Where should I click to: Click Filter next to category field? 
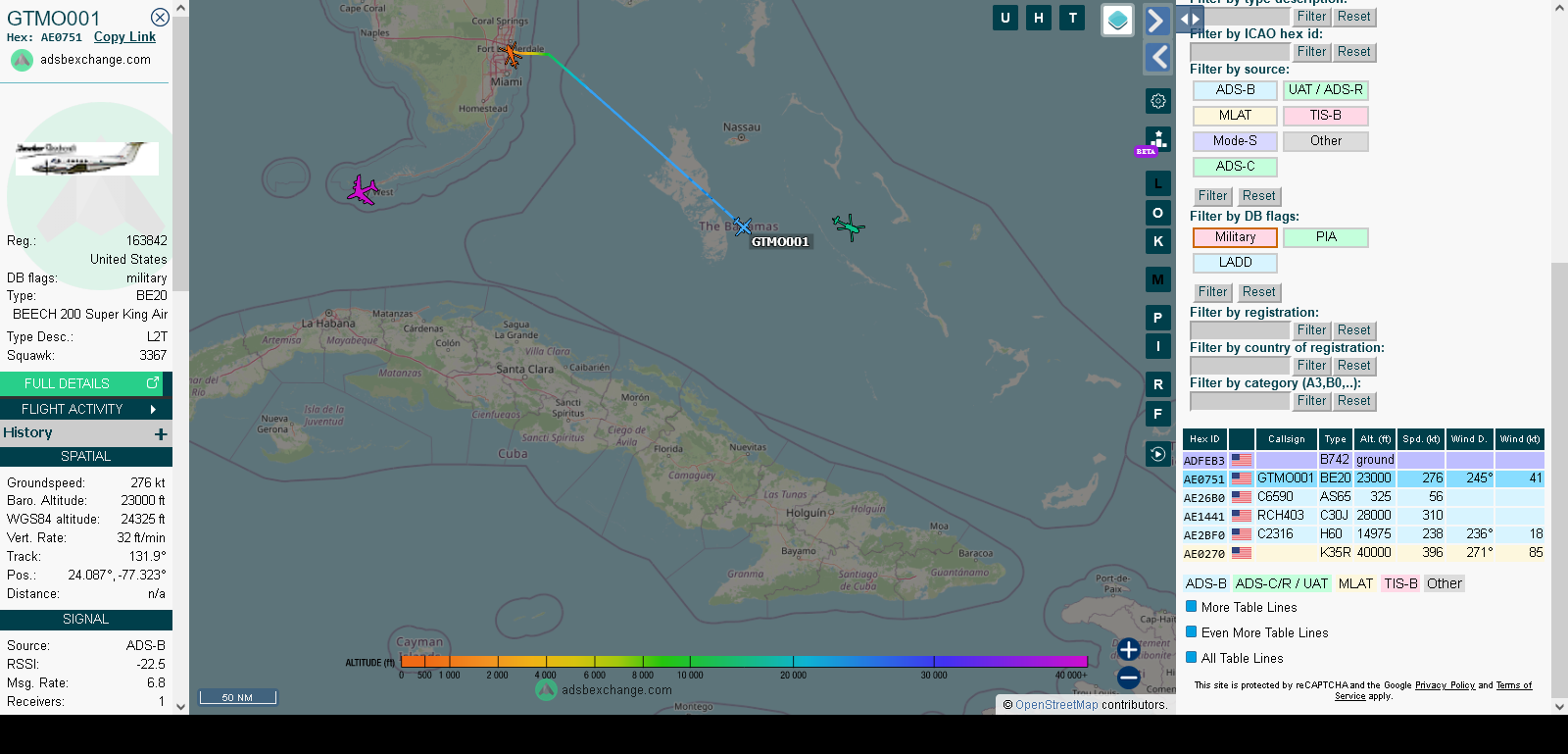pyautogui.click(x=1311, y=401)
